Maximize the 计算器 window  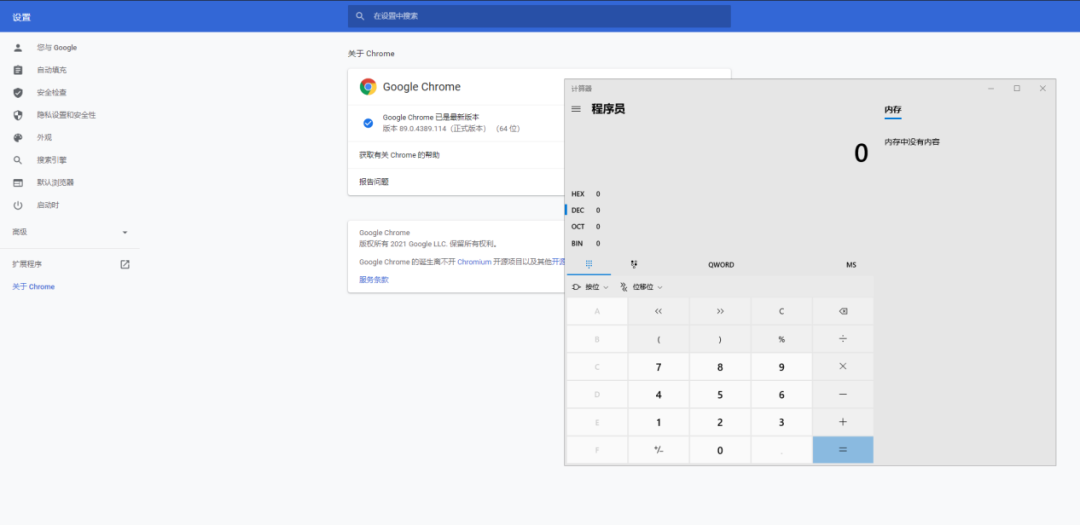1017,88
